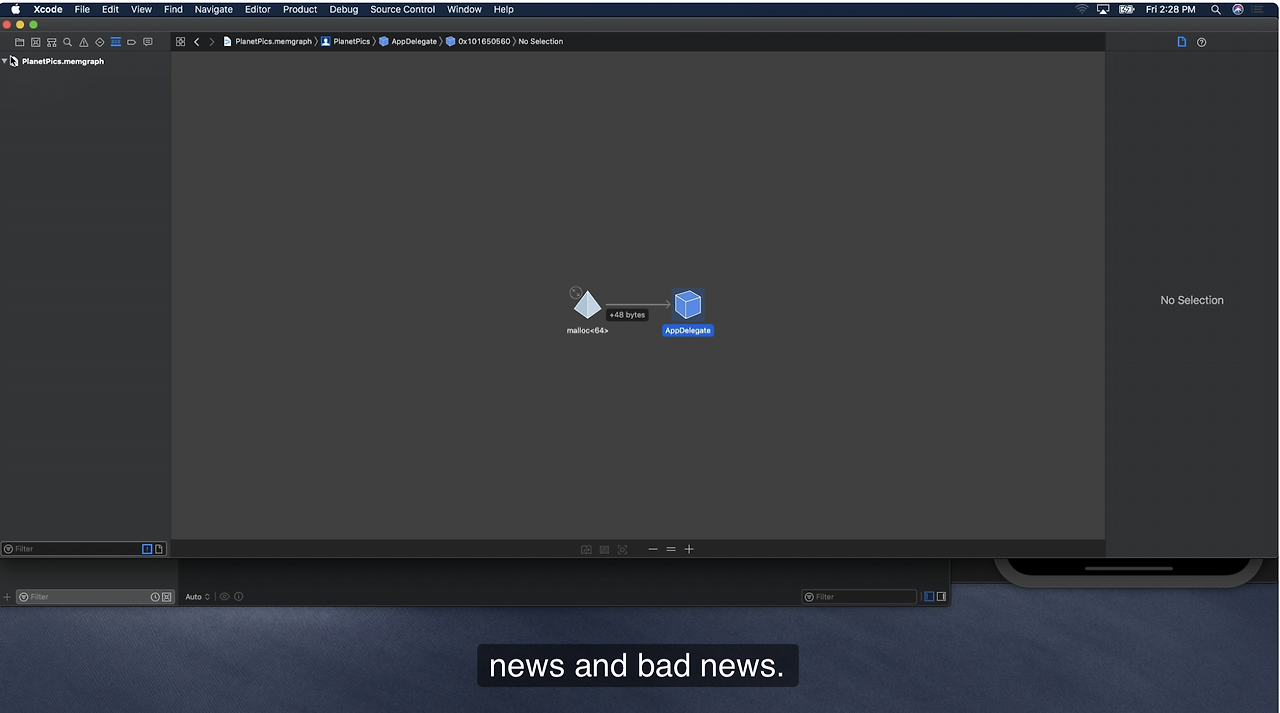This screenshot has width=1280, height=713.
Task: Go forward with the jump bar arrow
Action: point(211,42)
